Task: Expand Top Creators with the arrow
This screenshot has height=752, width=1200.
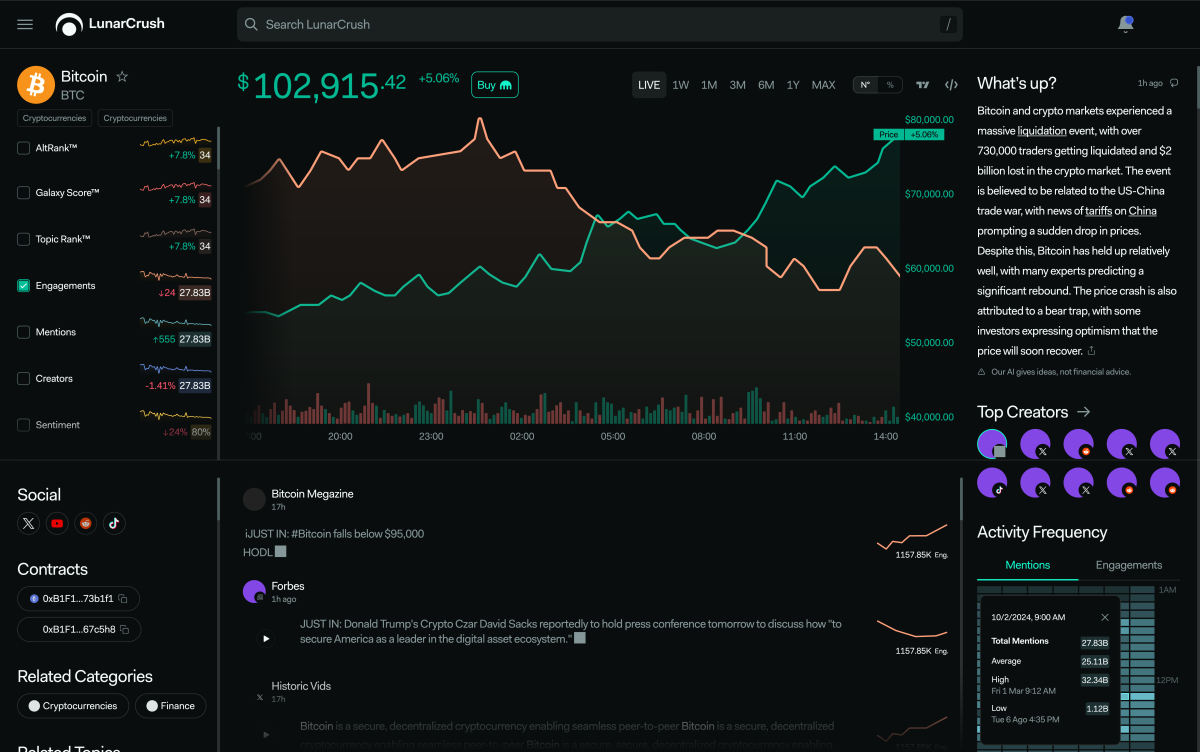Action: pos(1083,412)
